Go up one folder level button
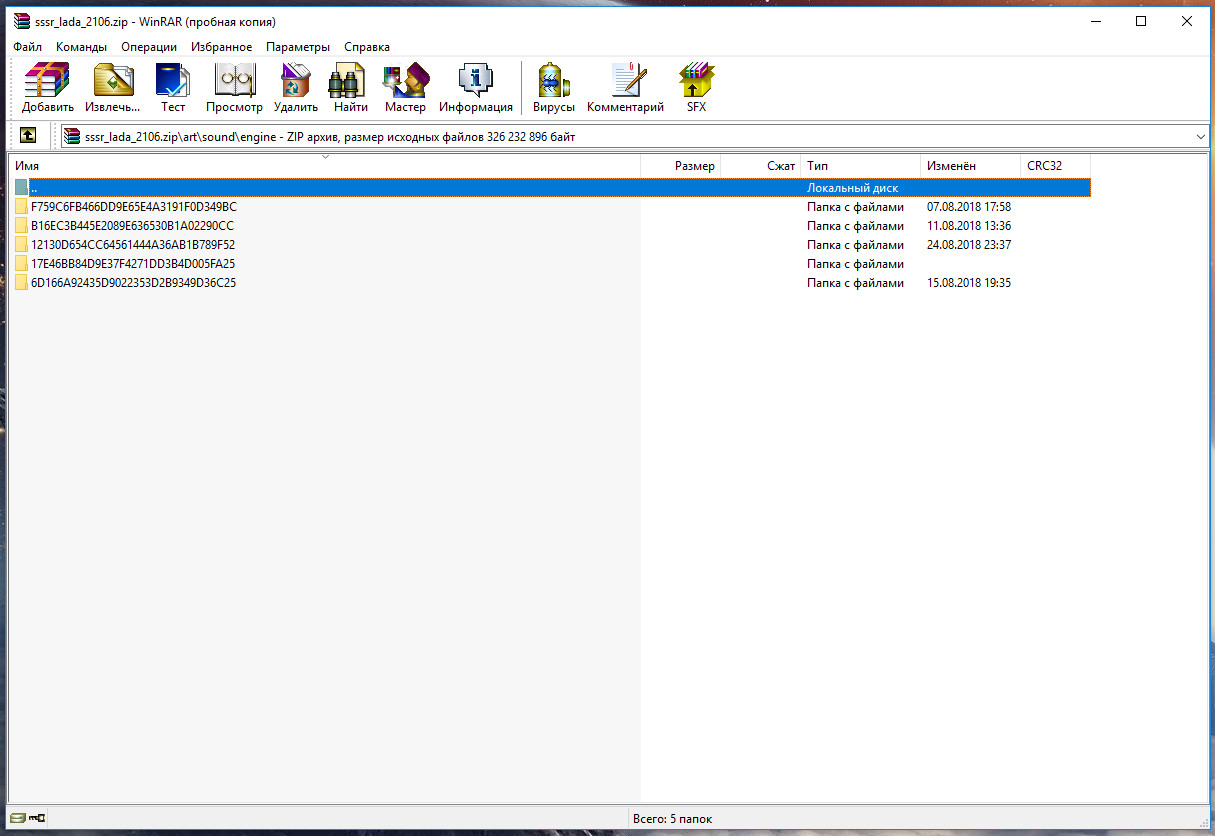1215x836 pixels. [x=28, y=135]
